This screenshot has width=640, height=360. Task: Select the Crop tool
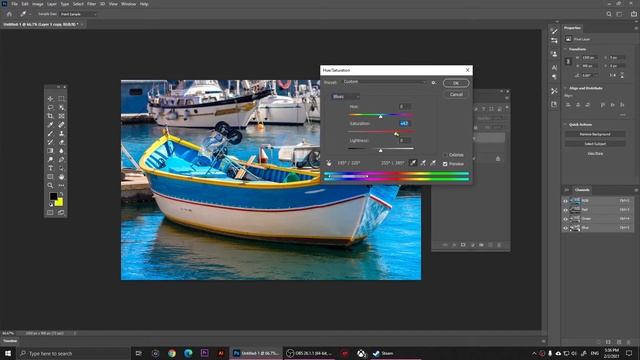pos(50,116)
